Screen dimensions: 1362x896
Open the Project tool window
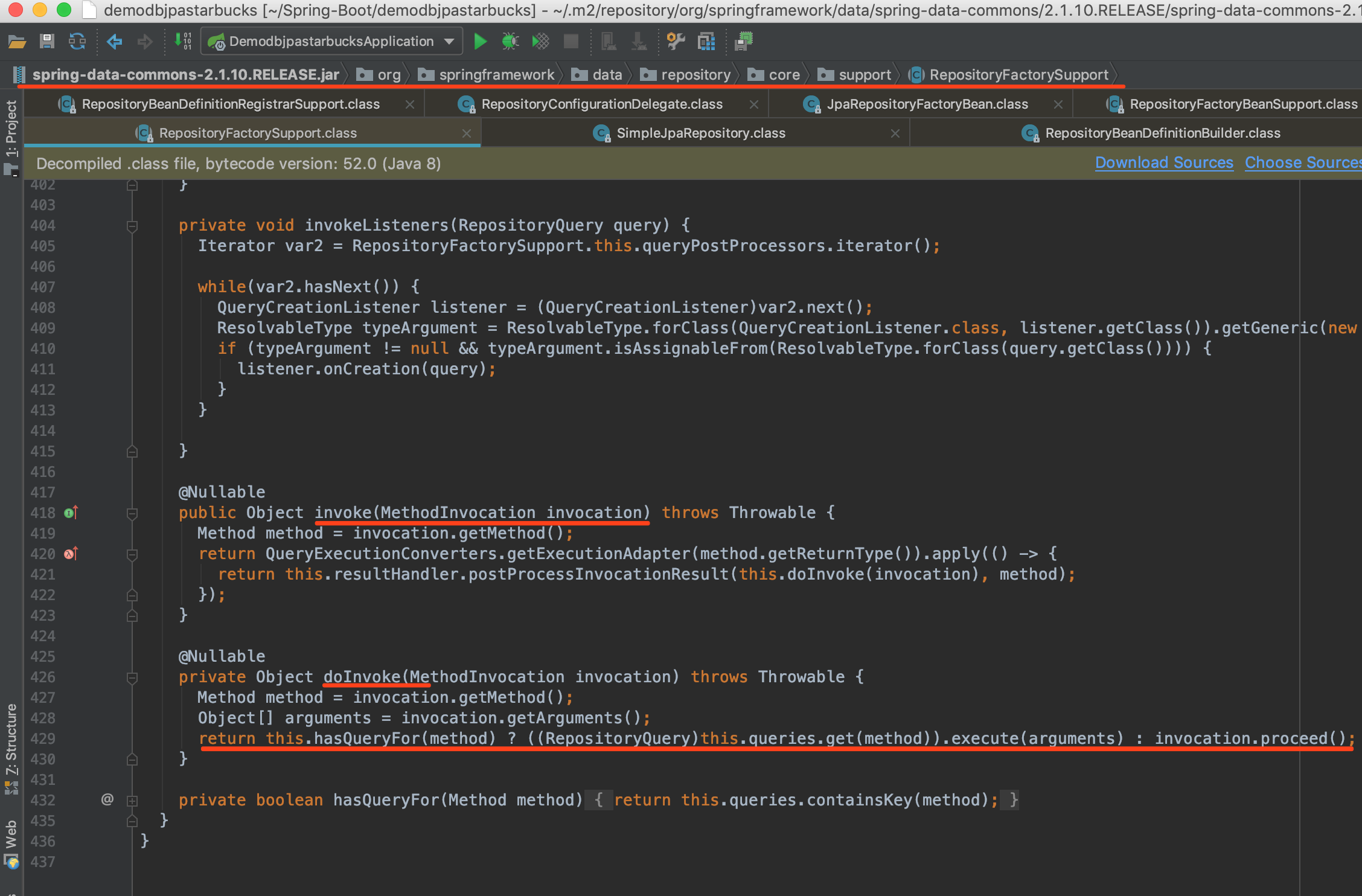pyautogui.click(x=11, y=138)
